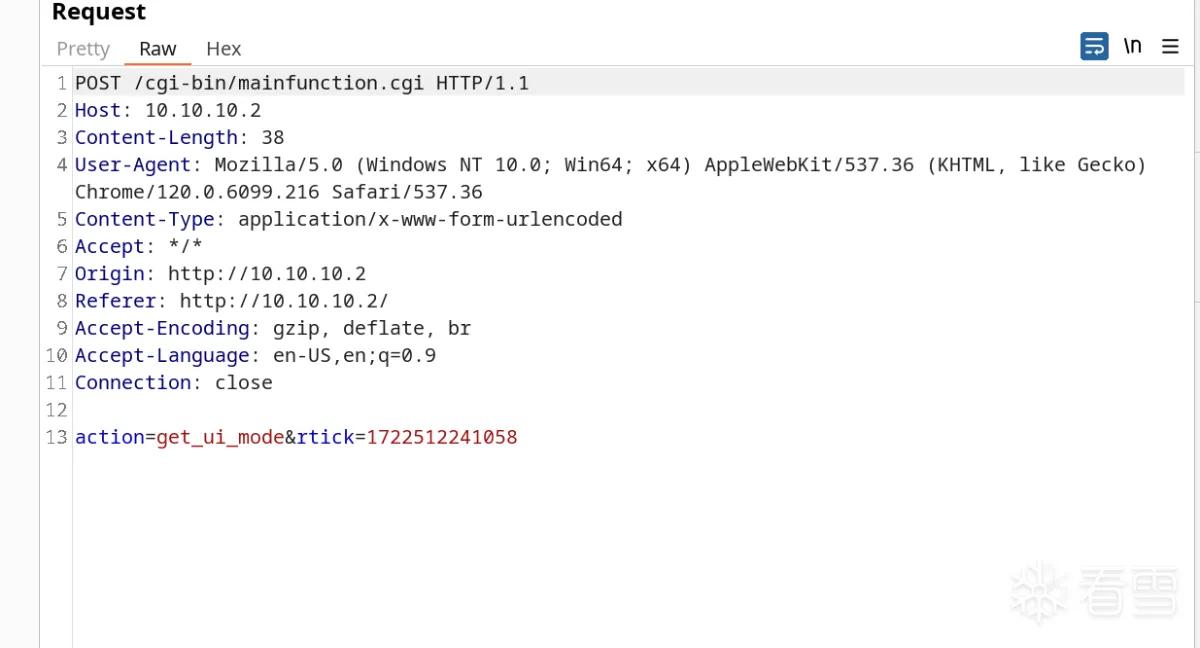Screen dimensions: 1200x648
Task: Click the rtick value 1722512241058
Action: coord(442,437)
